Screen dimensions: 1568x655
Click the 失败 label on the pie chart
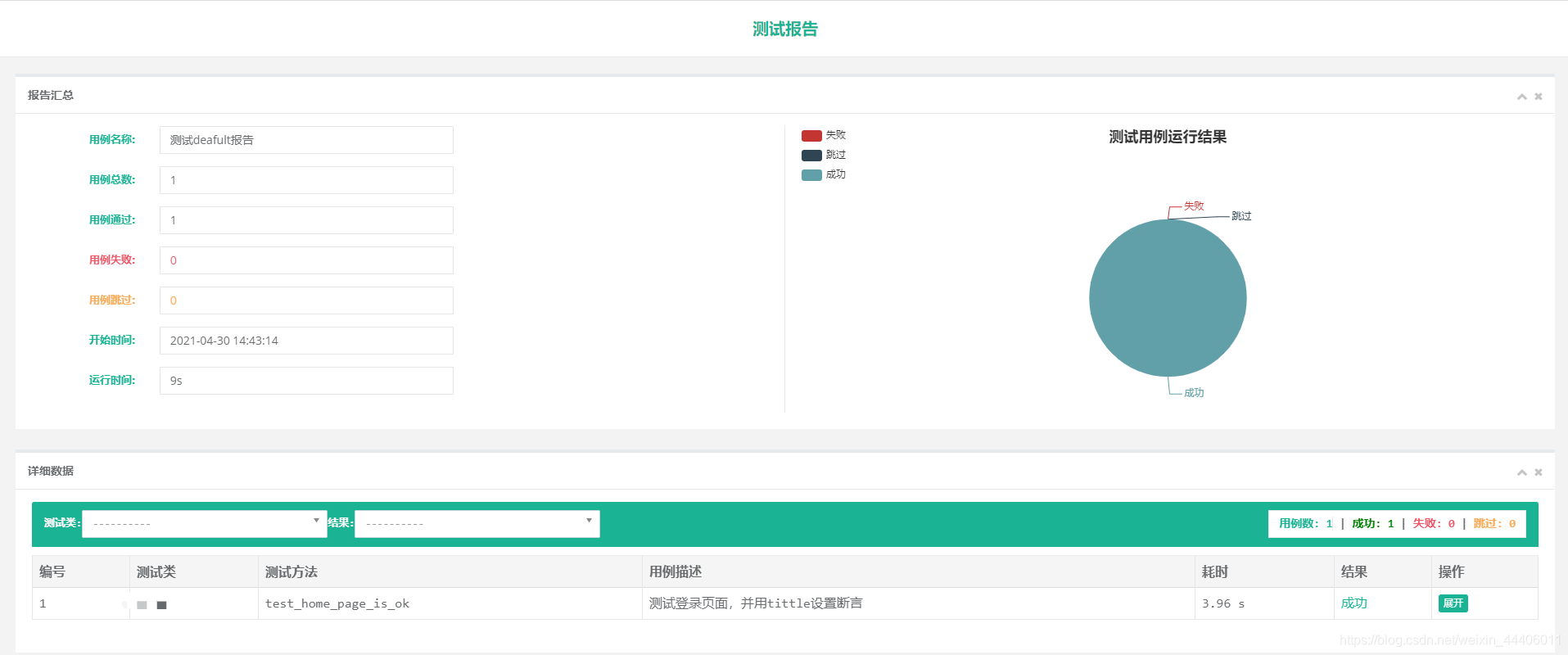[x=1194, y=206]
